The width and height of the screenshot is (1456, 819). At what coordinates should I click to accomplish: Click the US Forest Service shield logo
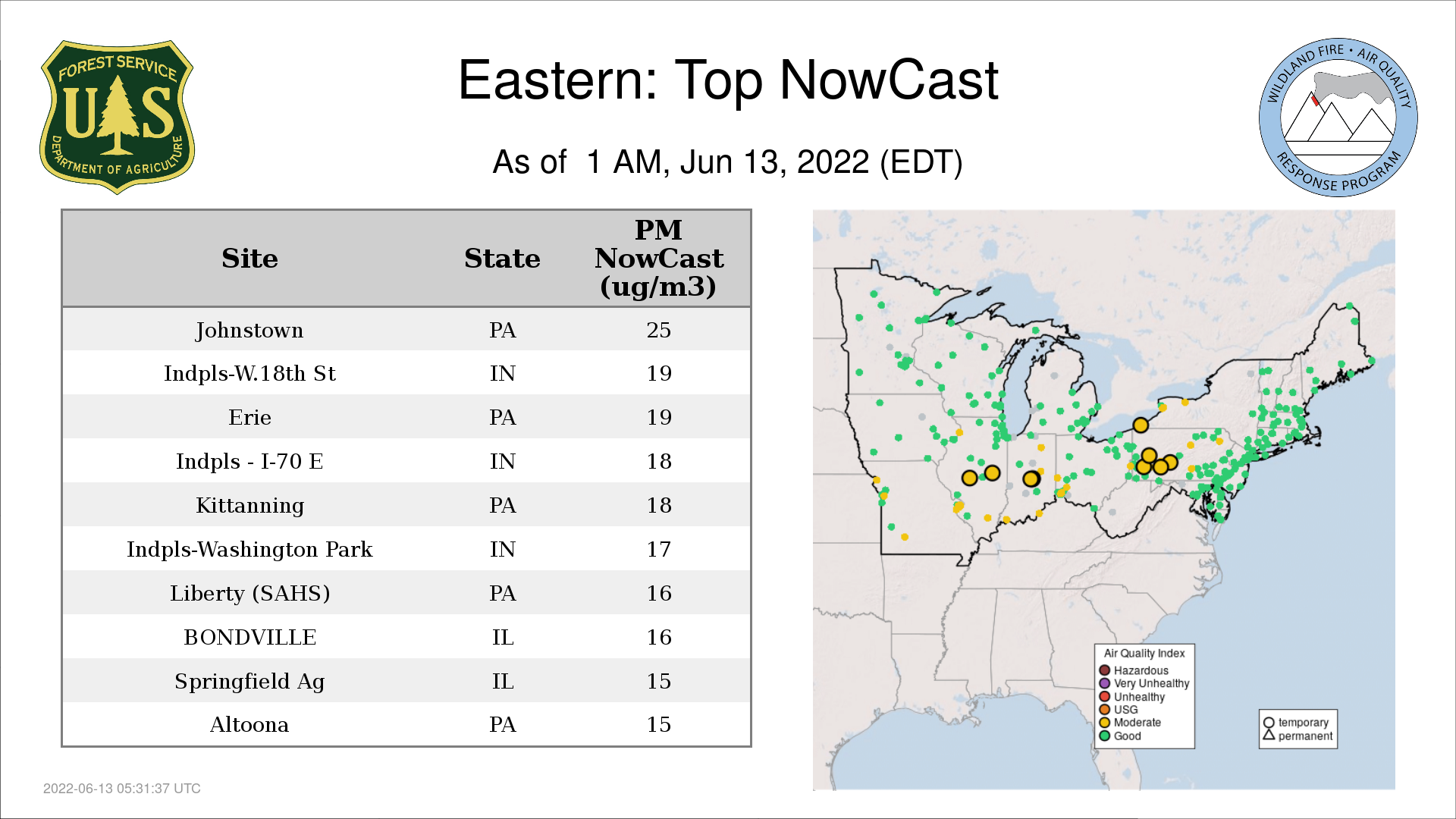(x=117, y=118)
